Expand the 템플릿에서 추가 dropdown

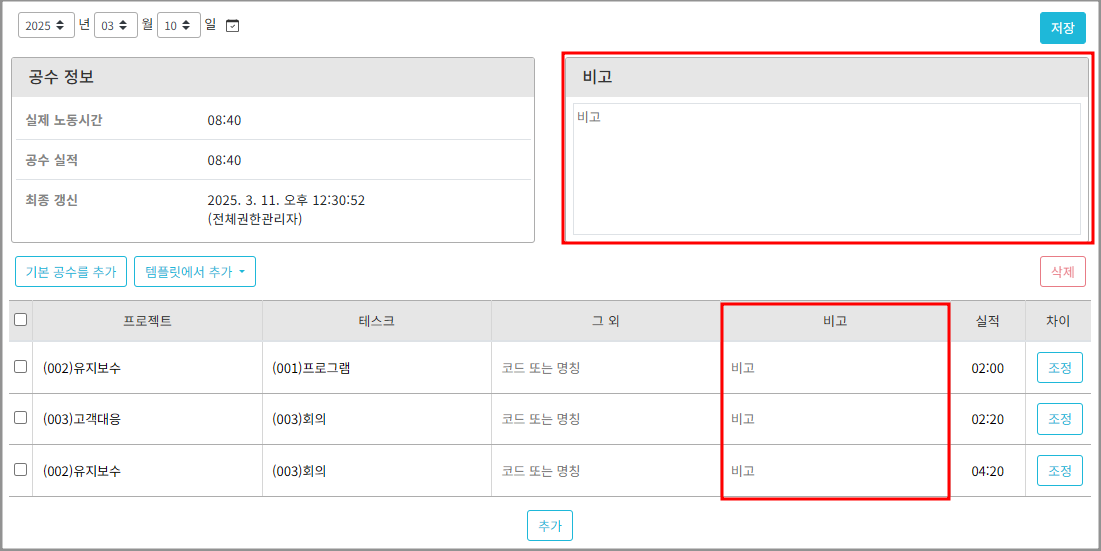[x=195, y=272]
